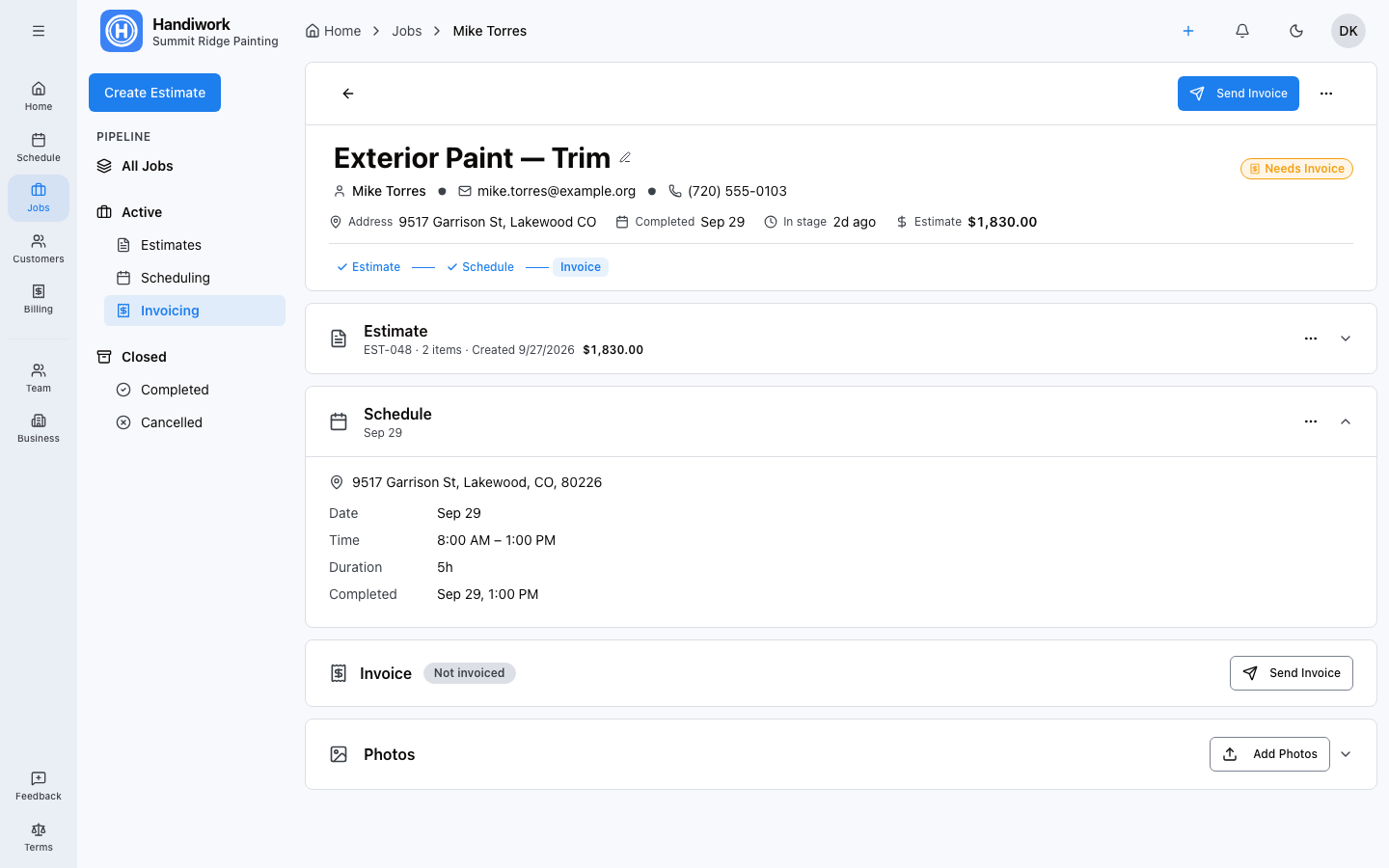This screenshot has width=1389, height=868.
Task: Toggle dark mode moon icon
Action: (1296, 31)
